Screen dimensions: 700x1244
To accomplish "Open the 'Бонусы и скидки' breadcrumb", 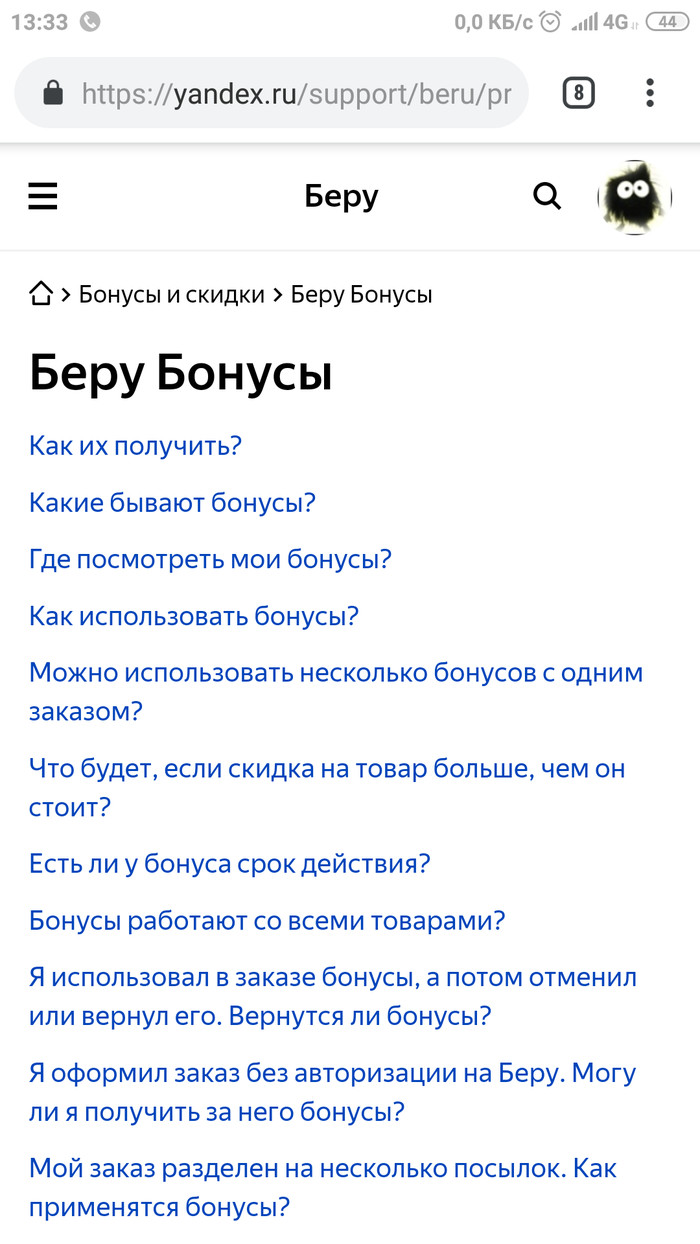I will coord(171,295).
